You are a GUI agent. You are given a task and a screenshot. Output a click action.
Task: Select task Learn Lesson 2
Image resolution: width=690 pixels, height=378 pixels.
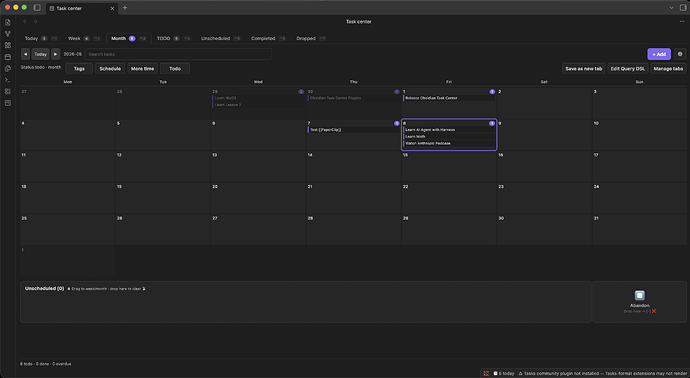tap(258, 105)
